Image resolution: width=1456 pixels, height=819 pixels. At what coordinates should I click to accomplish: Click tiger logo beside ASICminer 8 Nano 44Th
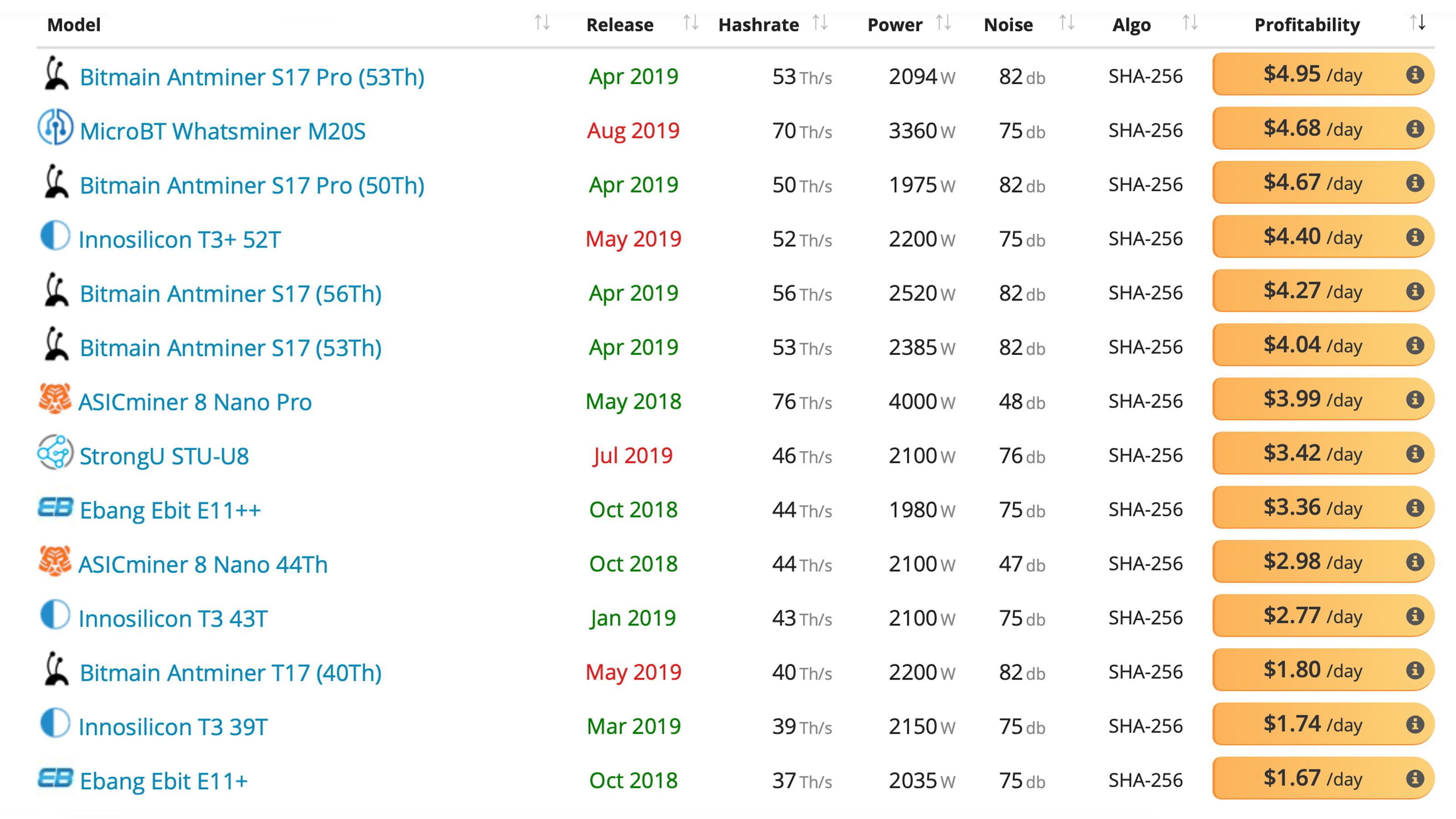click(x=55, y=561)
